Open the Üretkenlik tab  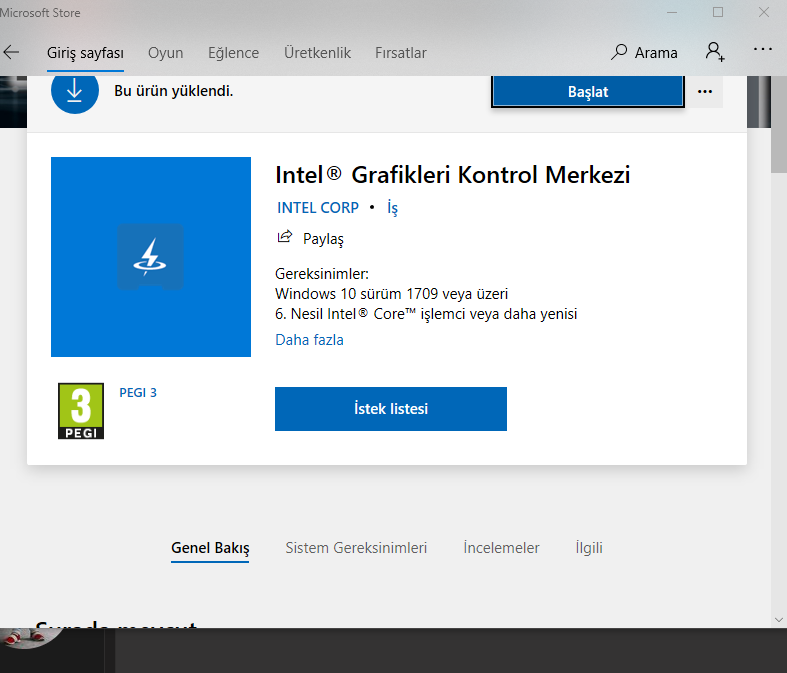point(317,53)
